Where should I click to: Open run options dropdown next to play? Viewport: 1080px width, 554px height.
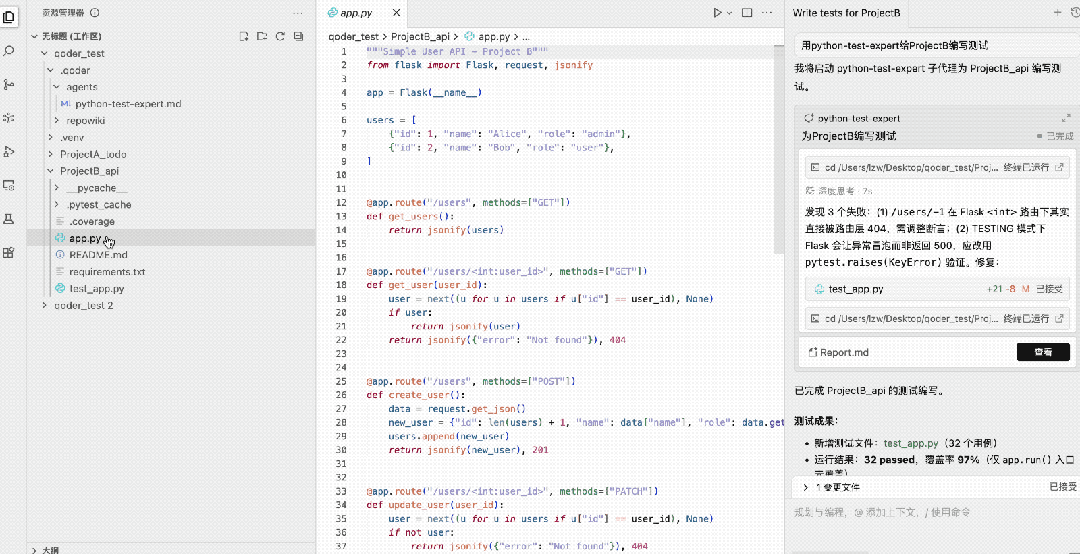[730, 12]
